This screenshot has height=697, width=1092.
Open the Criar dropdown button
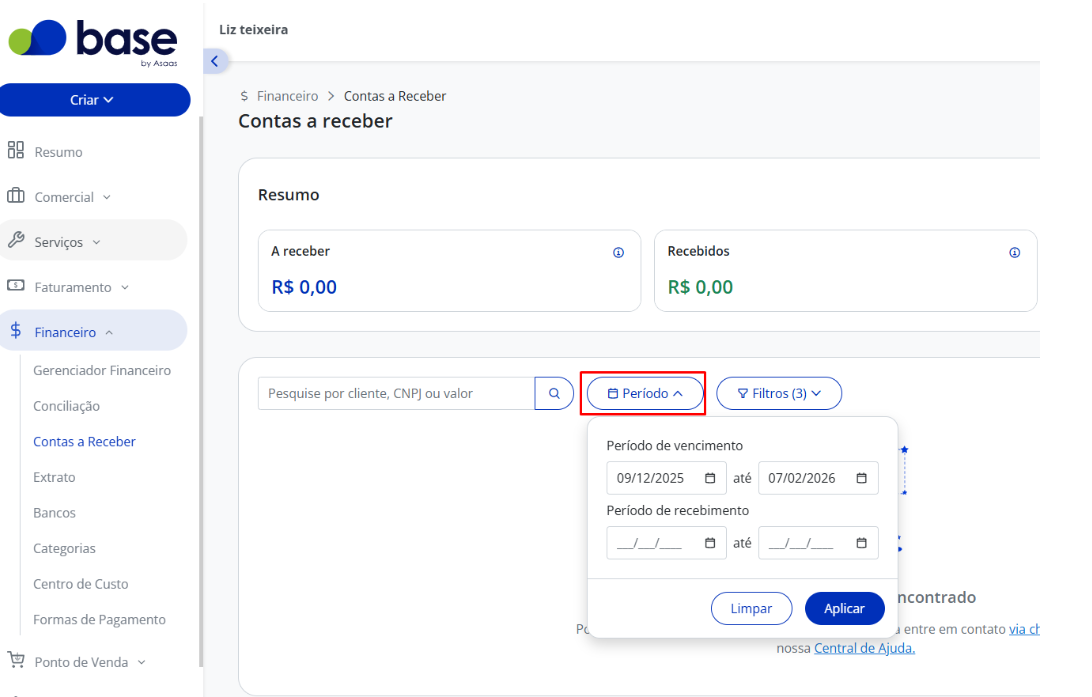[95, 100]
